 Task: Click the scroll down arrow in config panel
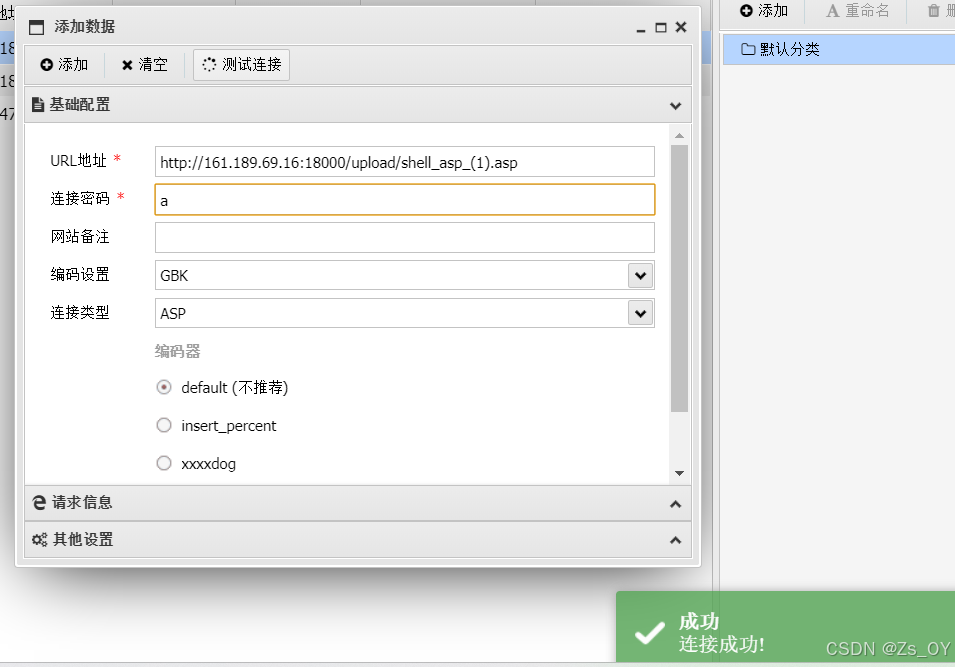[x=679, y=473]
